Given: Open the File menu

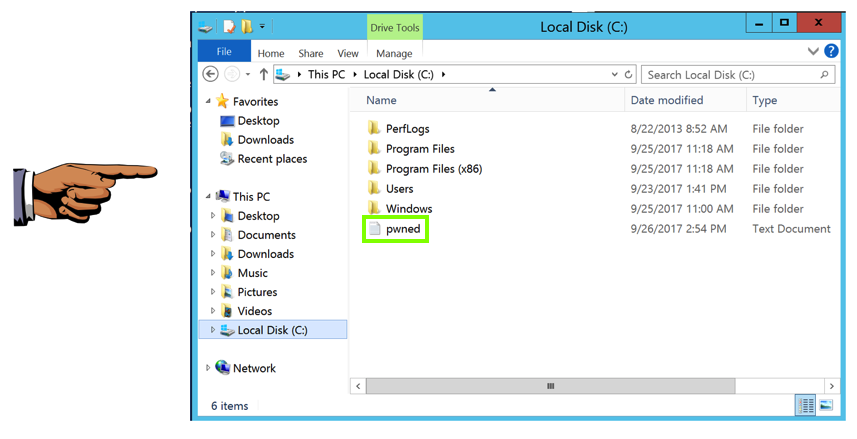Looking at the screenshot, I should [224, 51].
